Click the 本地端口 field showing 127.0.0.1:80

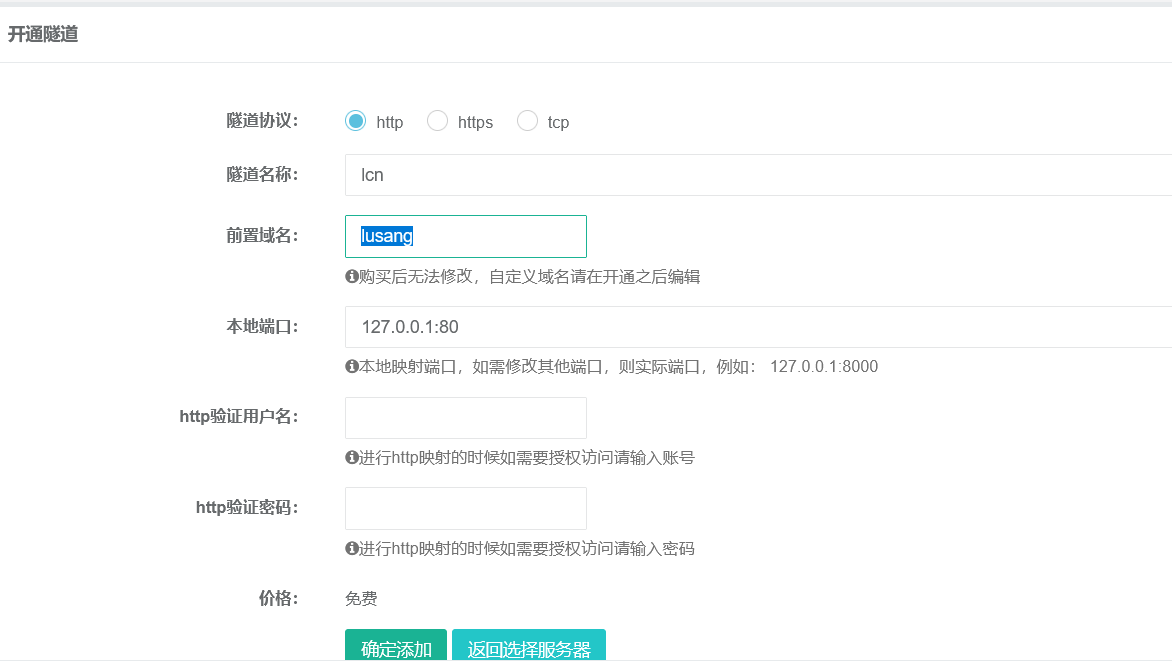coord(758,327)
